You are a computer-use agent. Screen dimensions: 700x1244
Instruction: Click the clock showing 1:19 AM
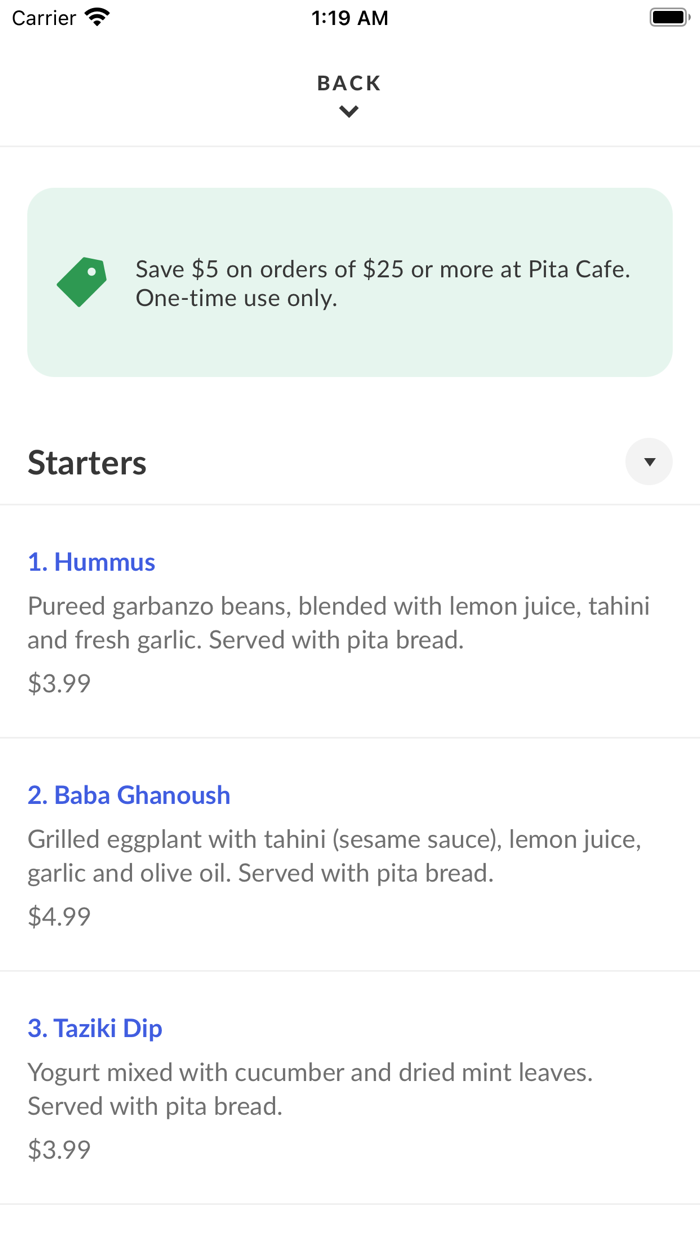(349, 17)
